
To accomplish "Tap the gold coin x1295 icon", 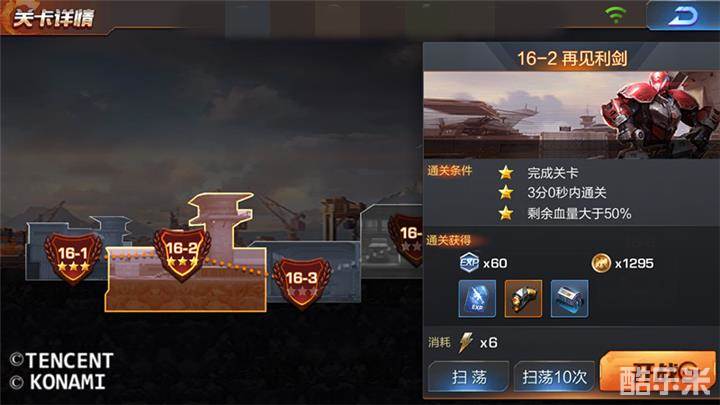I will (x=601, y=263).
